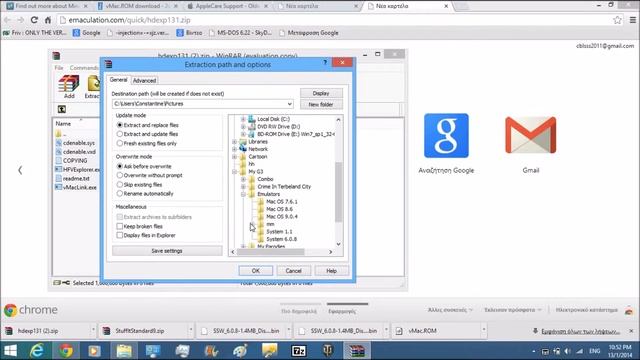The image size is (640, 360).
Task: Switch to the Advanced tab
Action: coord(144,80)
